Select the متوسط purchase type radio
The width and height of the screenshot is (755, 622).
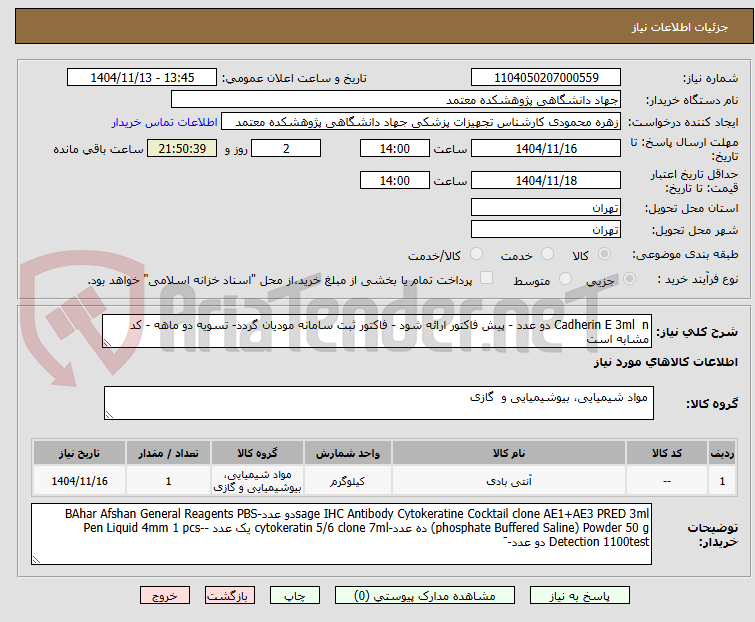tap(565, 279)
